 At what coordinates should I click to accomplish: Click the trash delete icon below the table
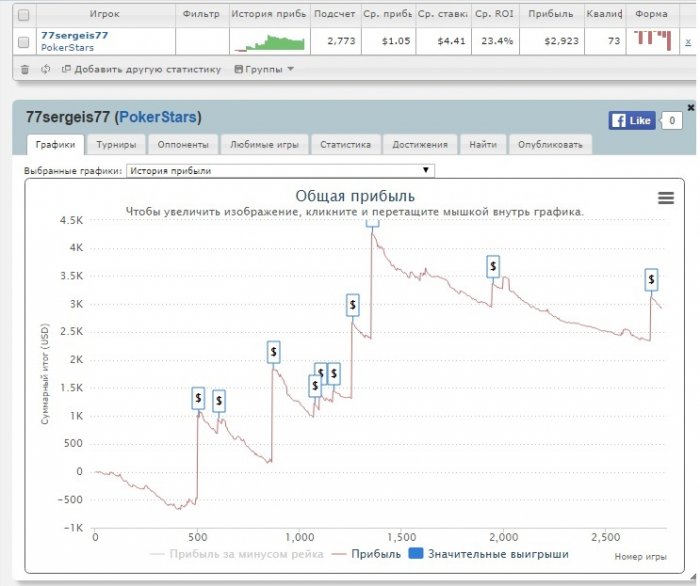(x=25, y=69)
